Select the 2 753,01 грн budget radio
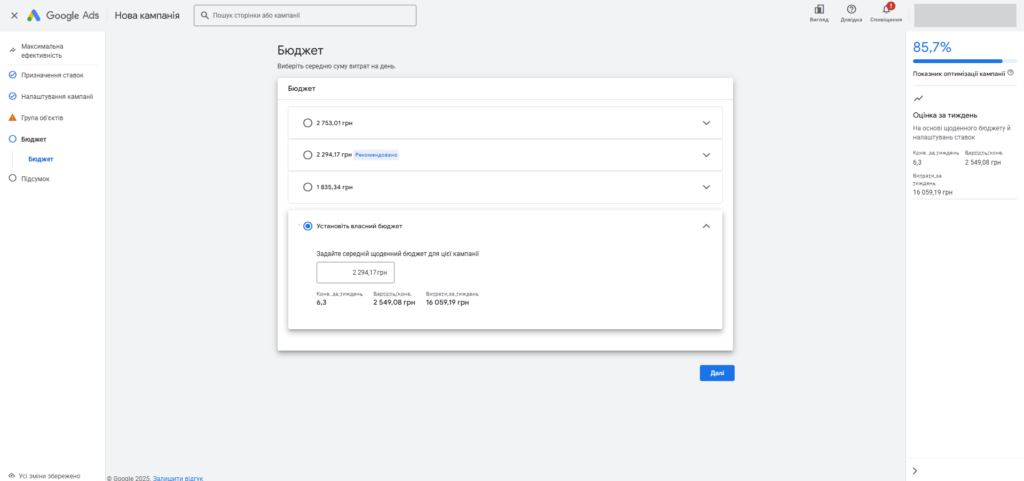Screen dimensions: 1024x481 point(307,123)
